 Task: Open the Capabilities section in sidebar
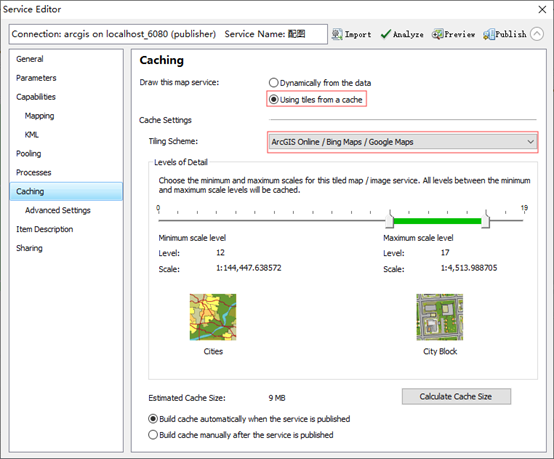36,97
